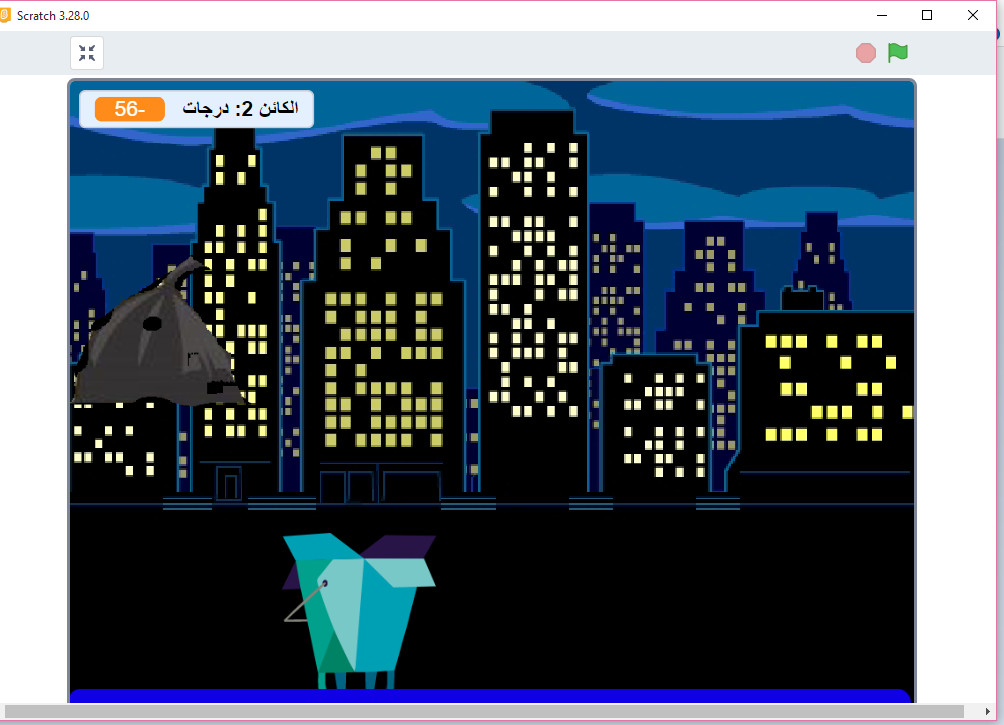The height and width of the screenshot is (725, 1004).
Task: Click the orange -56 score value
Action: (x=129, y=109)
